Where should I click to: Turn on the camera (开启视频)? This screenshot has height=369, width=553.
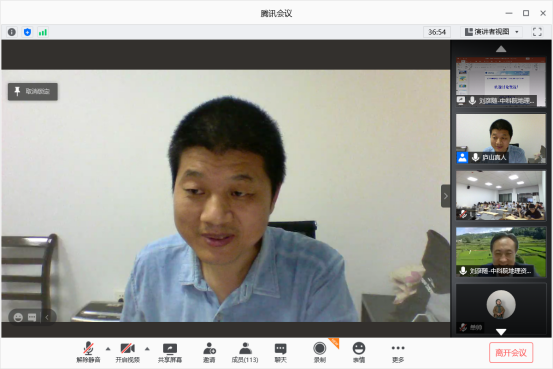pos(128,353)
